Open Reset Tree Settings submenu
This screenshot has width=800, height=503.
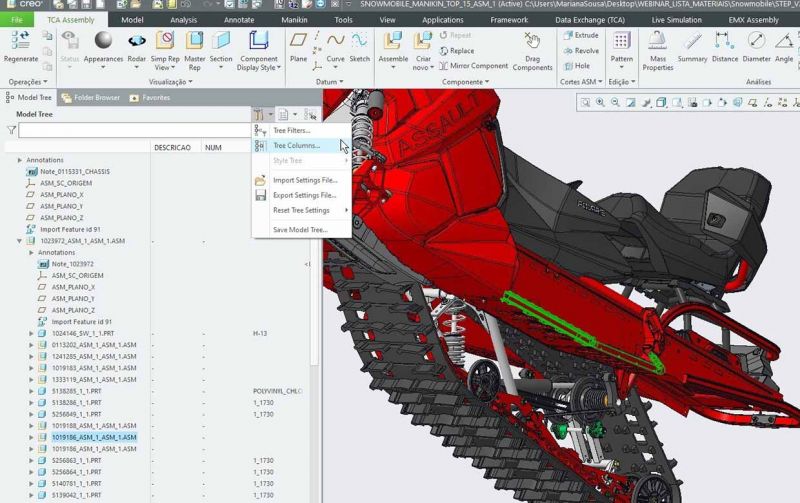click(x=302, y=210)
